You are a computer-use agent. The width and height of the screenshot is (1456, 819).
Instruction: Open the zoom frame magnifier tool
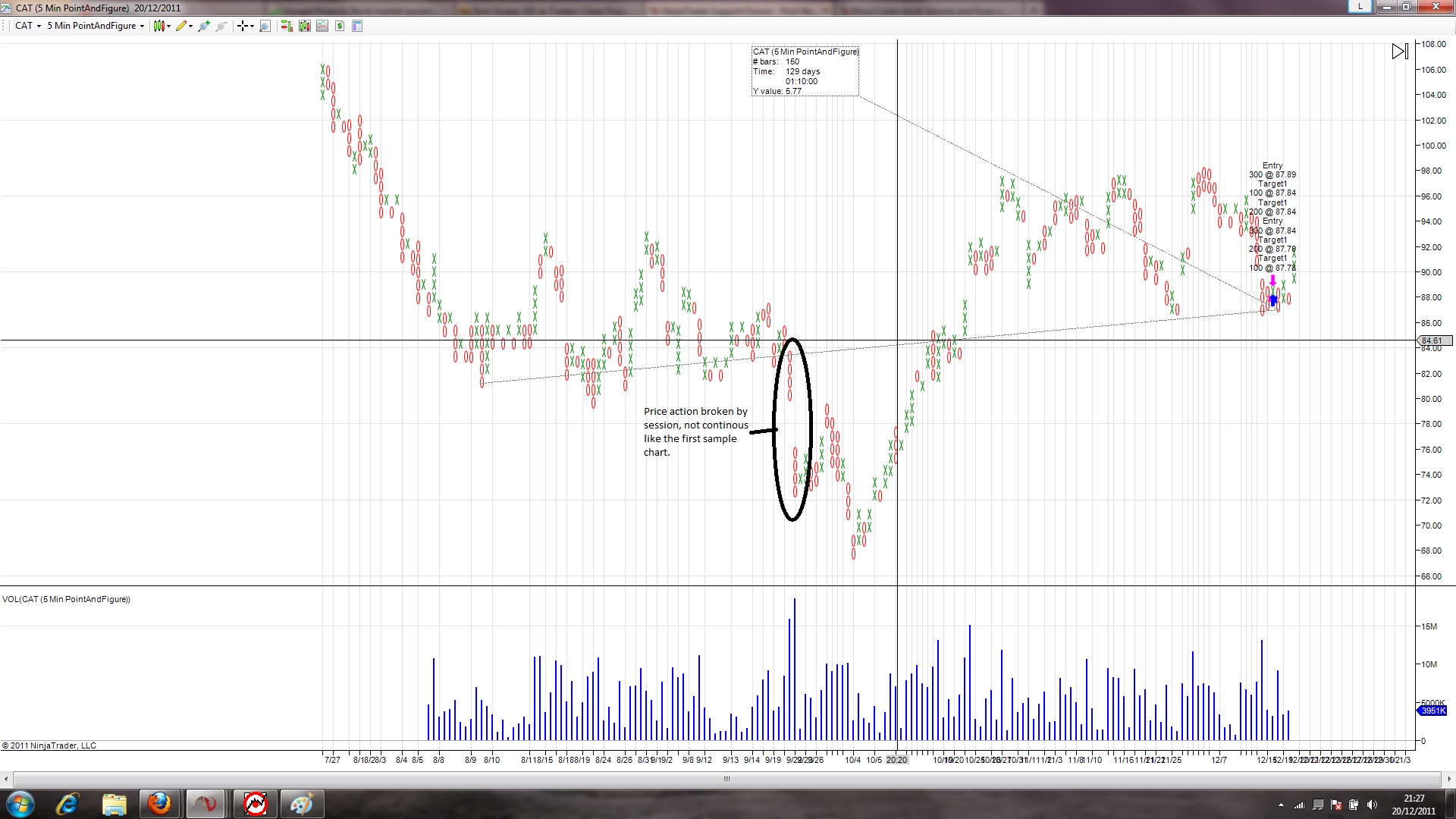click(x=265, y=26)
